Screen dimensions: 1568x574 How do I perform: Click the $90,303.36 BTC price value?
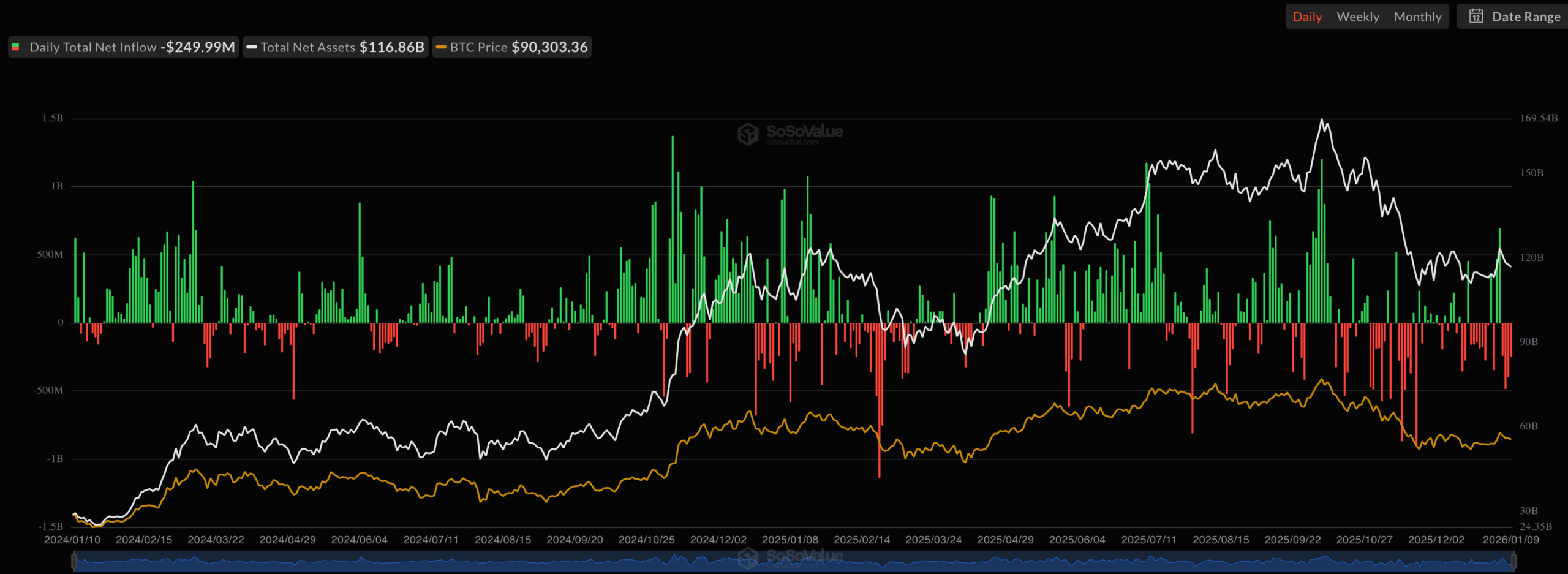pos(549,47)
